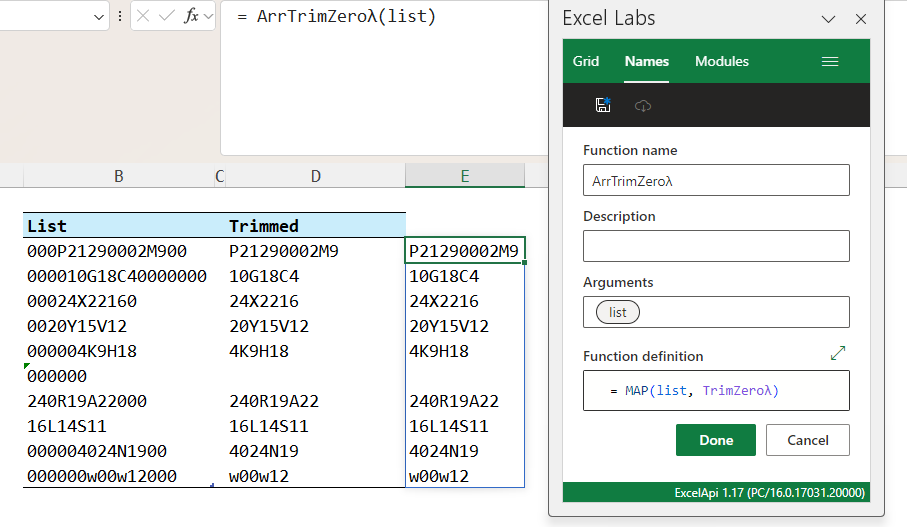Click the save function icon in Excel Labs
Viewport: 907px width, 527px height.
tap(603, 105)
